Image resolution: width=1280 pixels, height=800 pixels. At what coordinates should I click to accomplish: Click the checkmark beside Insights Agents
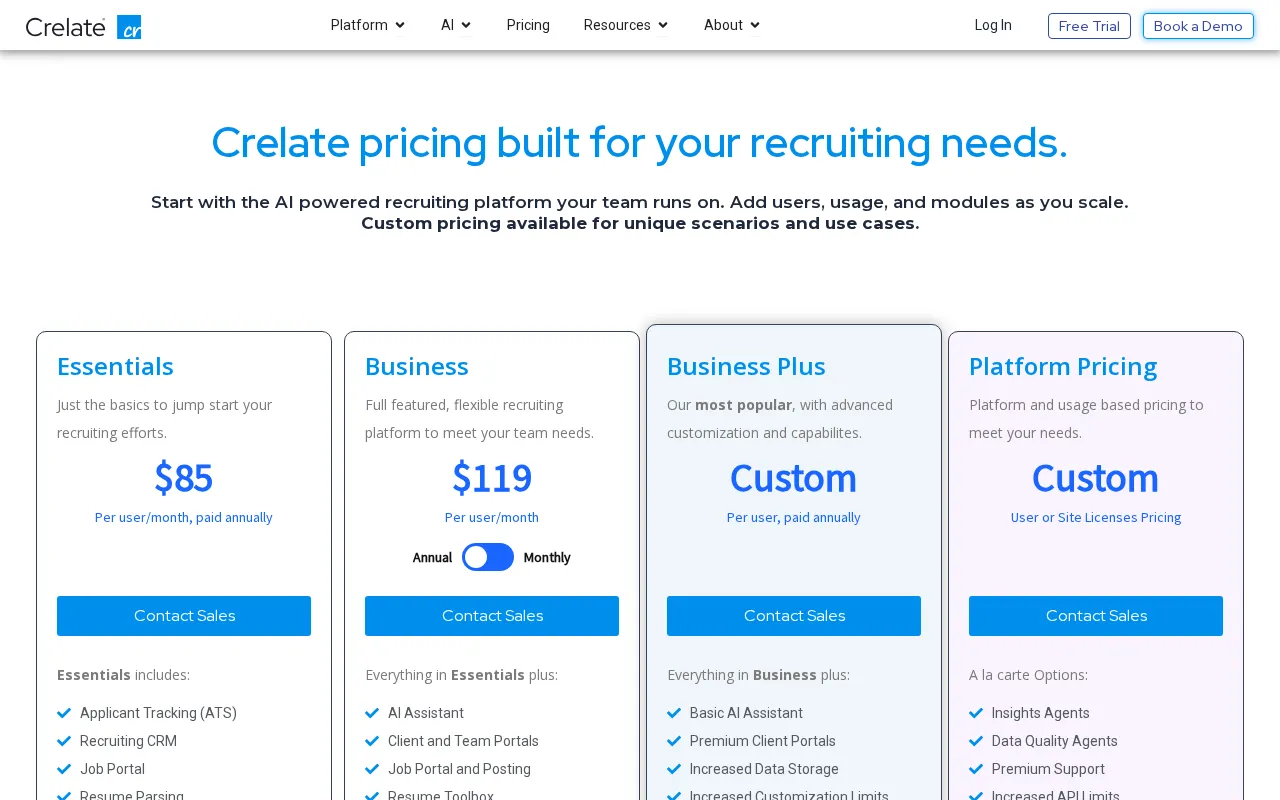click(x=976, y=713)
